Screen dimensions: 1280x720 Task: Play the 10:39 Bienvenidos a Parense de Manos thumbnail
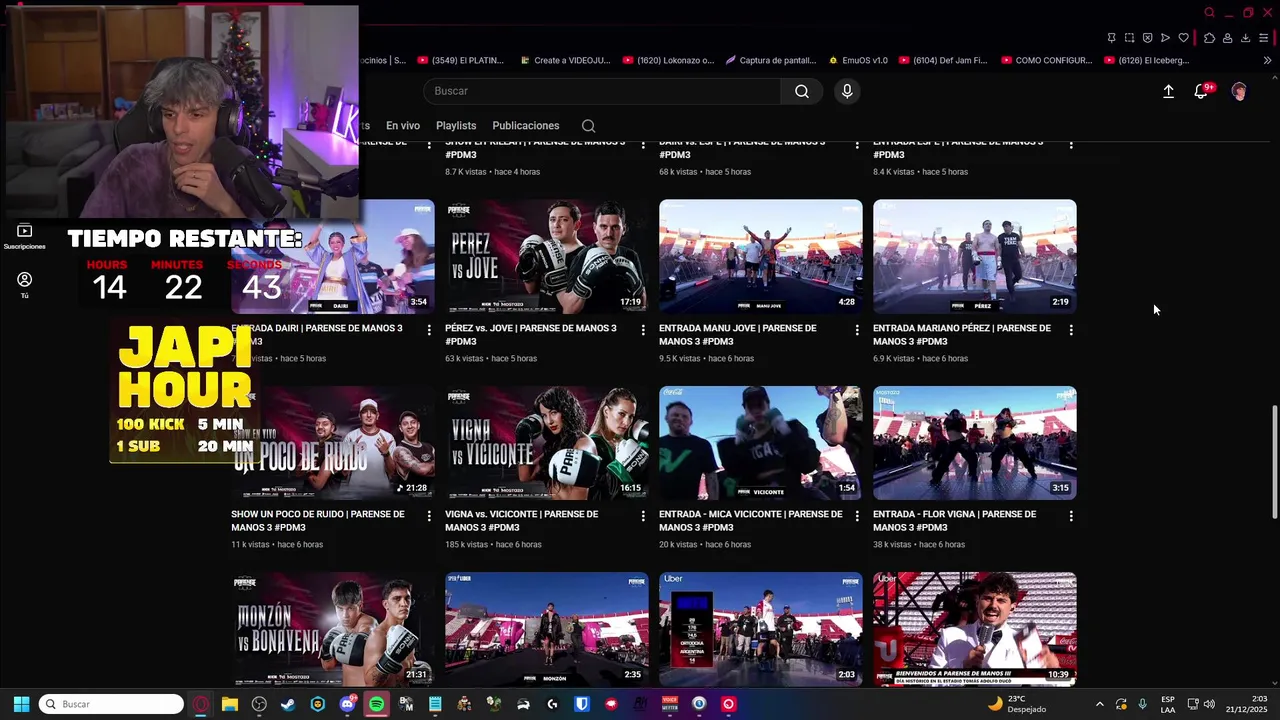tap(975, 629)
